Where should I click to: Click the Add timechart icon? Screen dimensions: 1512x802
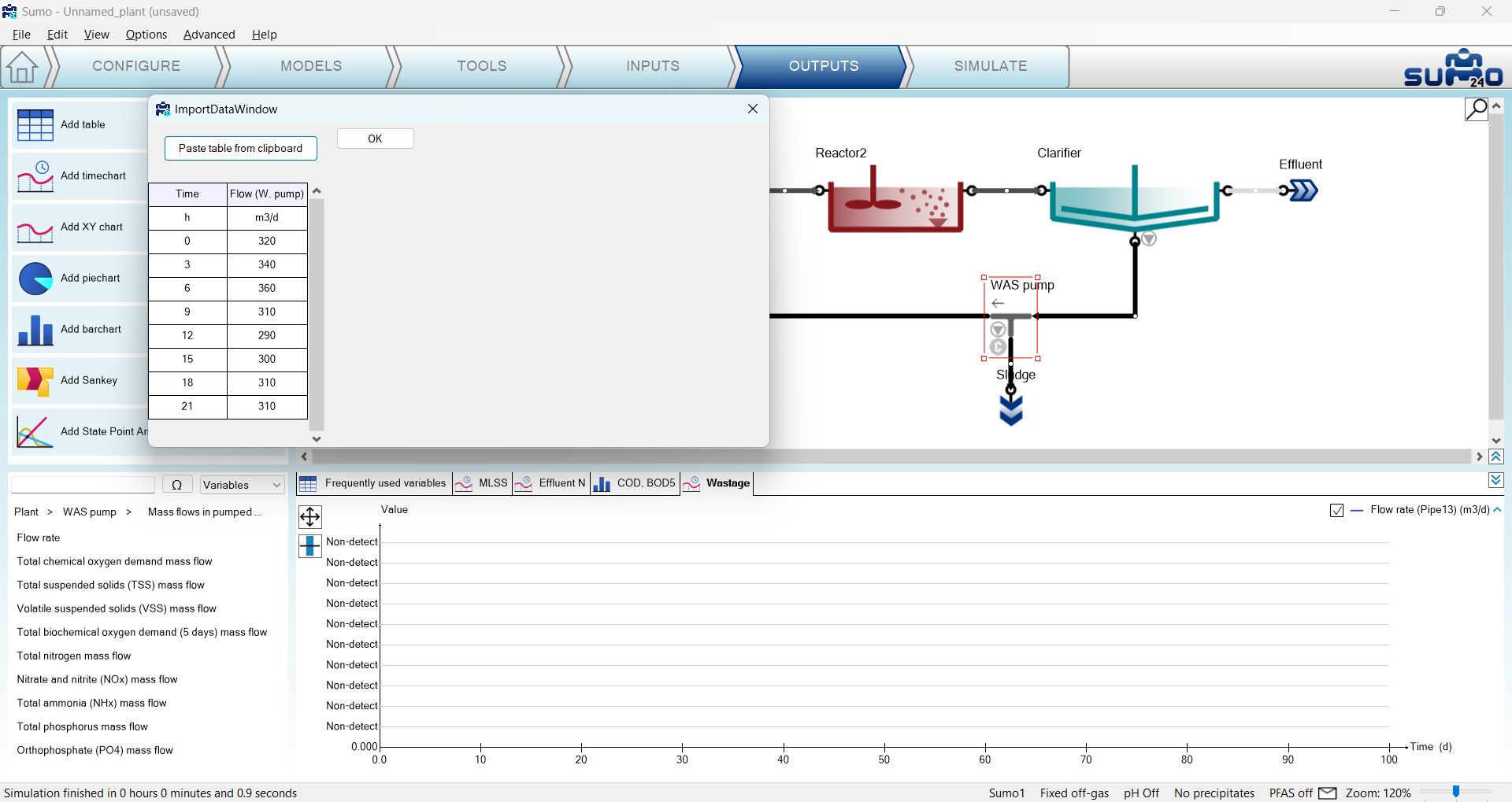35,176
